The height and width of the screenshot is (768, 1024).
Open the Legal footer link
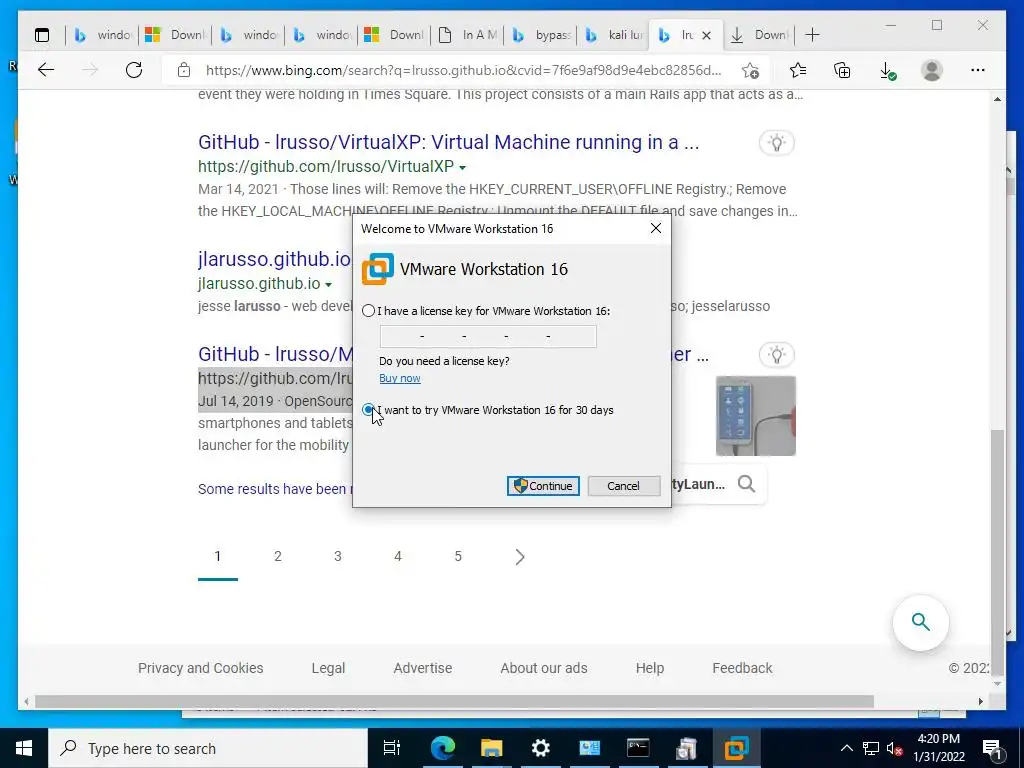[328, 668]
